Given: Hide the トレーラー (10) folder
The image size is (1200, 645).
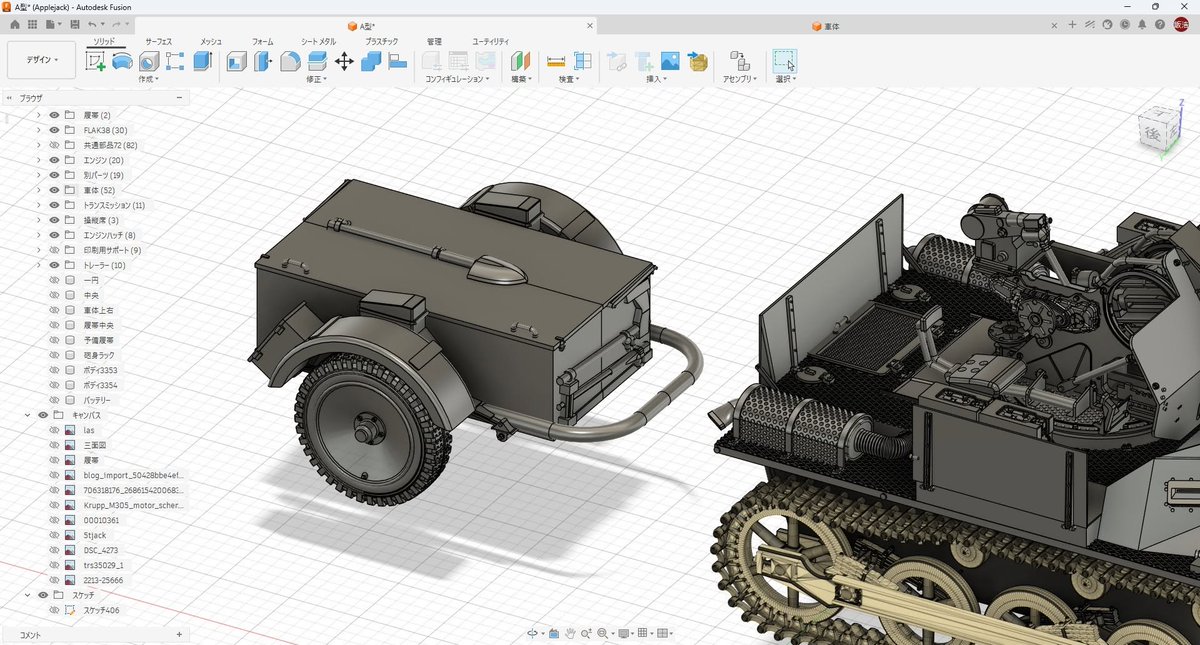Looking at the screenshot, I should (x=54, y=265).
